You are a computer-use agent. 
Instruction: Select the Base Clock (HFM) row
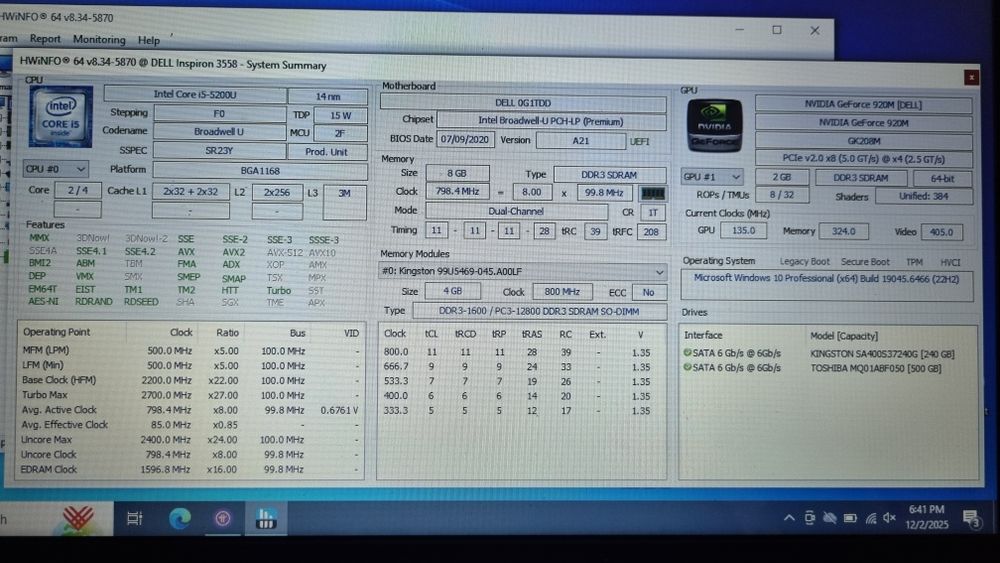point(190,380)
